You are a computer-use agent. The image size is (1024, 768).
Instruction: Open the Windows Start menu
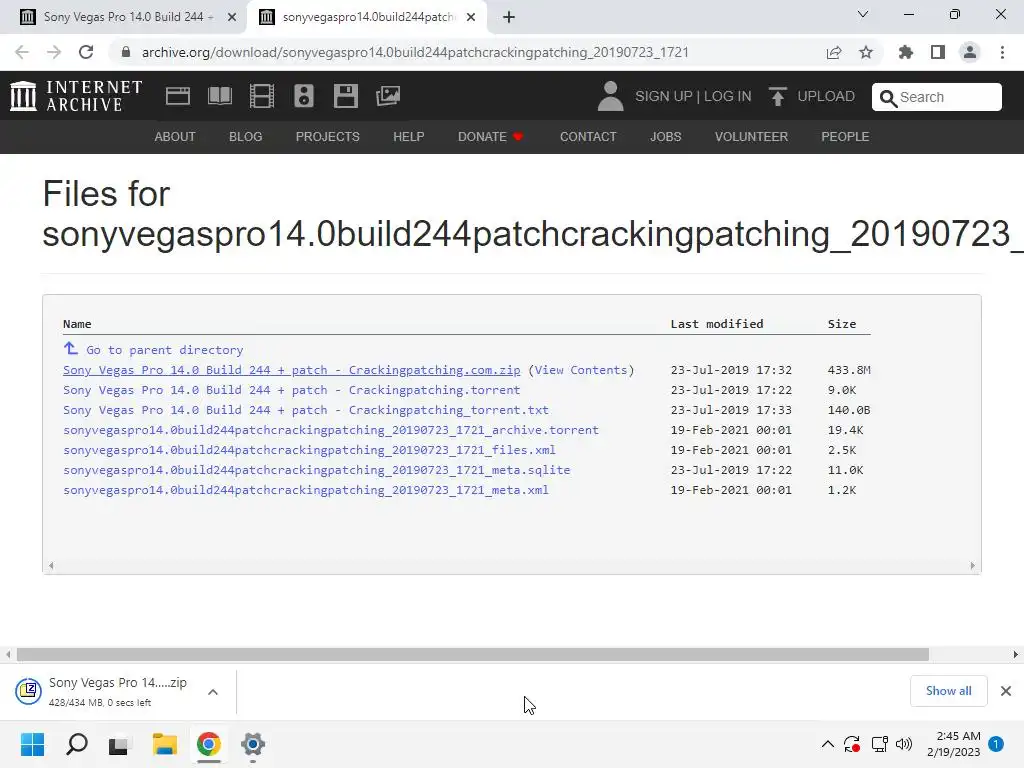coord(33,744)
